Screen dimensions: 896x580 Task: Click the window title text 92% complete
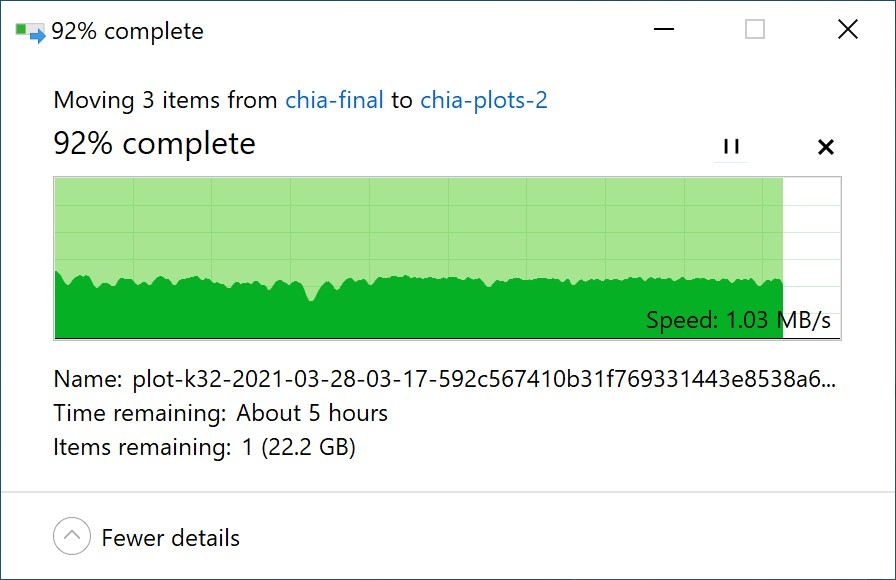pyautogui.click(x=127, y=32)
